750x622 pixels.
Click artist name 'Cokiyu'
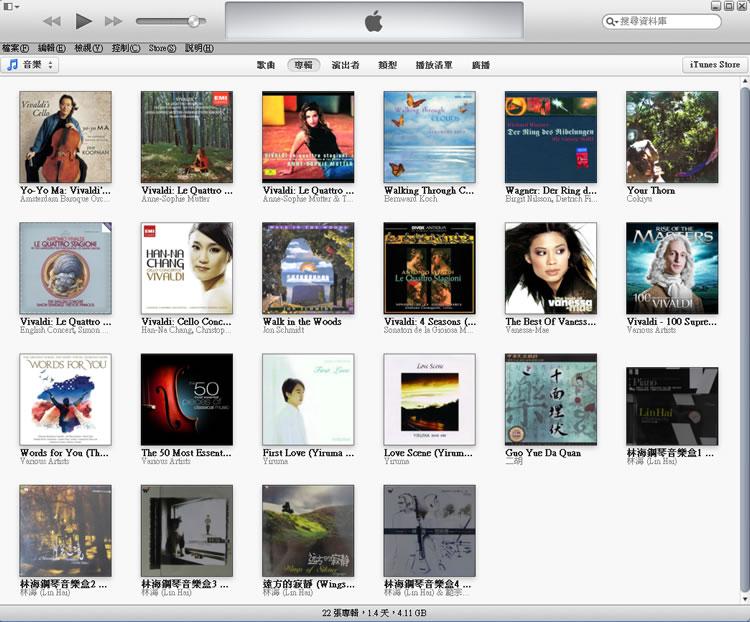pos(639,199)
